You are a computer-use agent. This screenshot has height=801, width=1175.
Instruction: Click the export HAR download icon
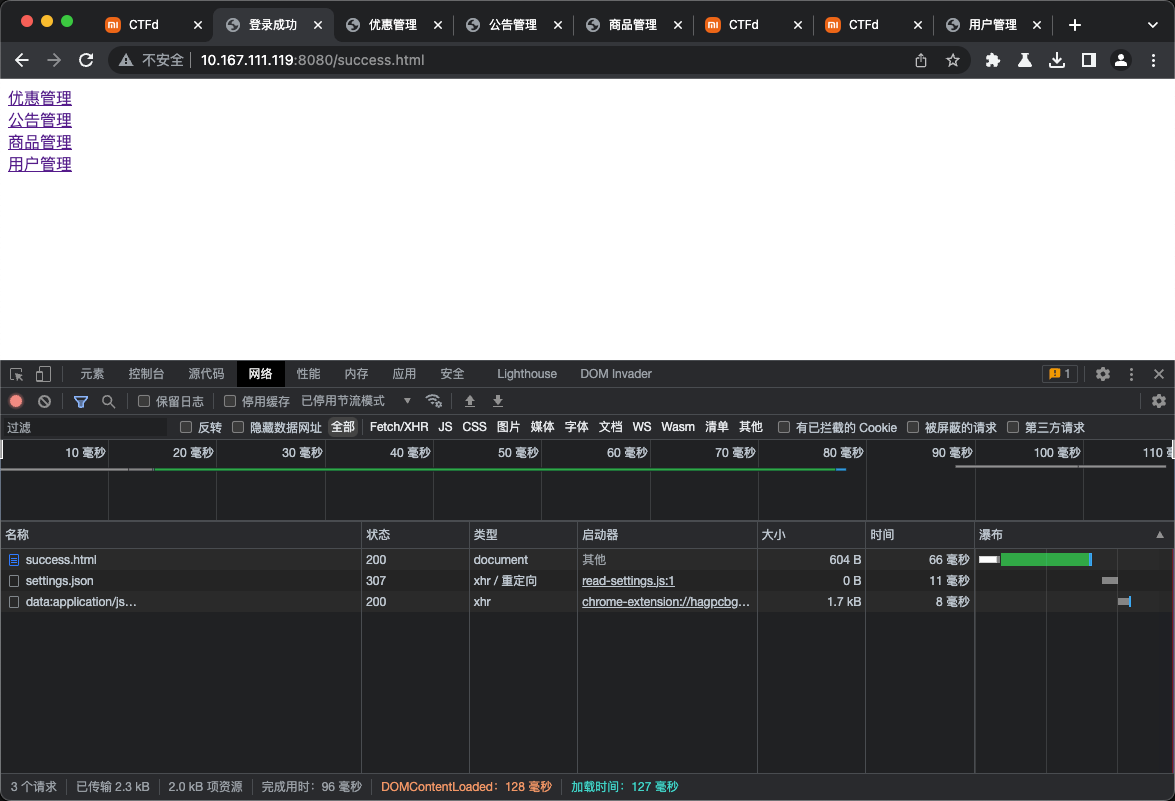point(498,401)
